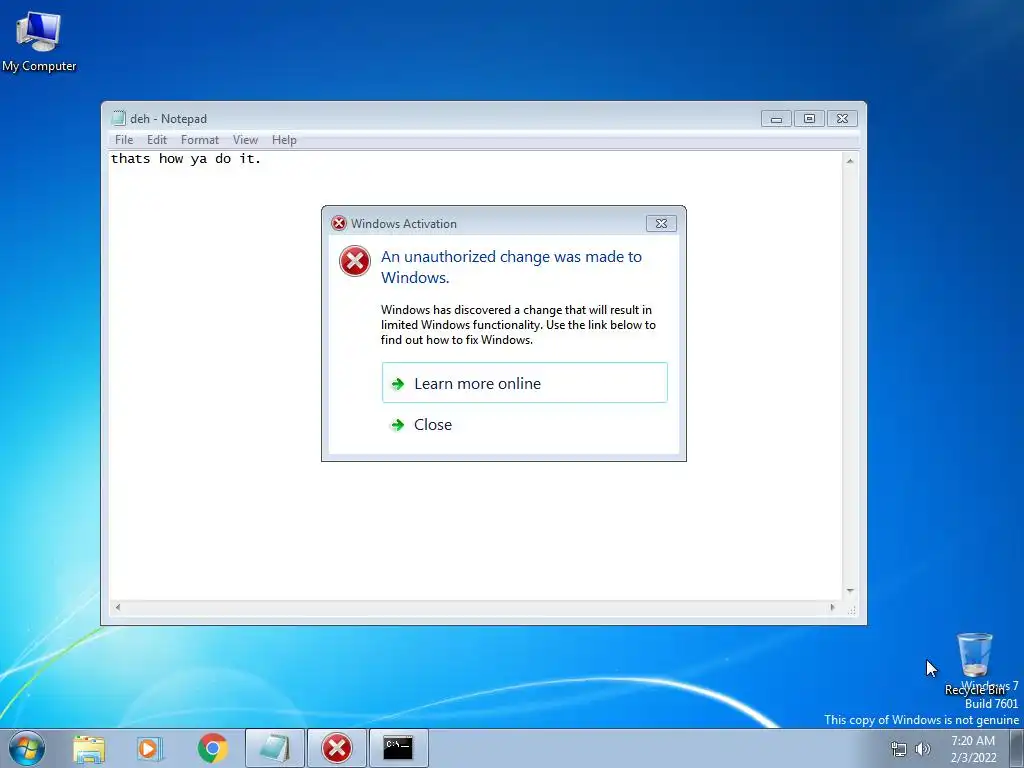Open volume speaker tray icon
The width and height of the screenshot is (1024, 768).
[923, 749]
